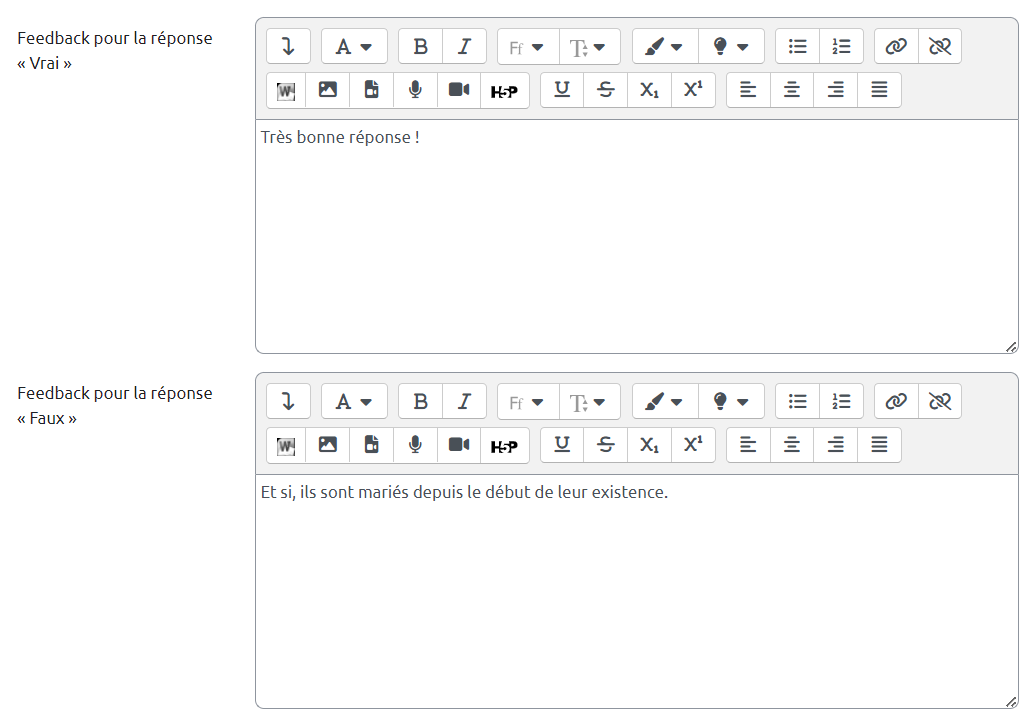1034x717 pixels.
Task: Toggle underline in the « Vrai » feedback editor
Action: click(x=562, y=90)
